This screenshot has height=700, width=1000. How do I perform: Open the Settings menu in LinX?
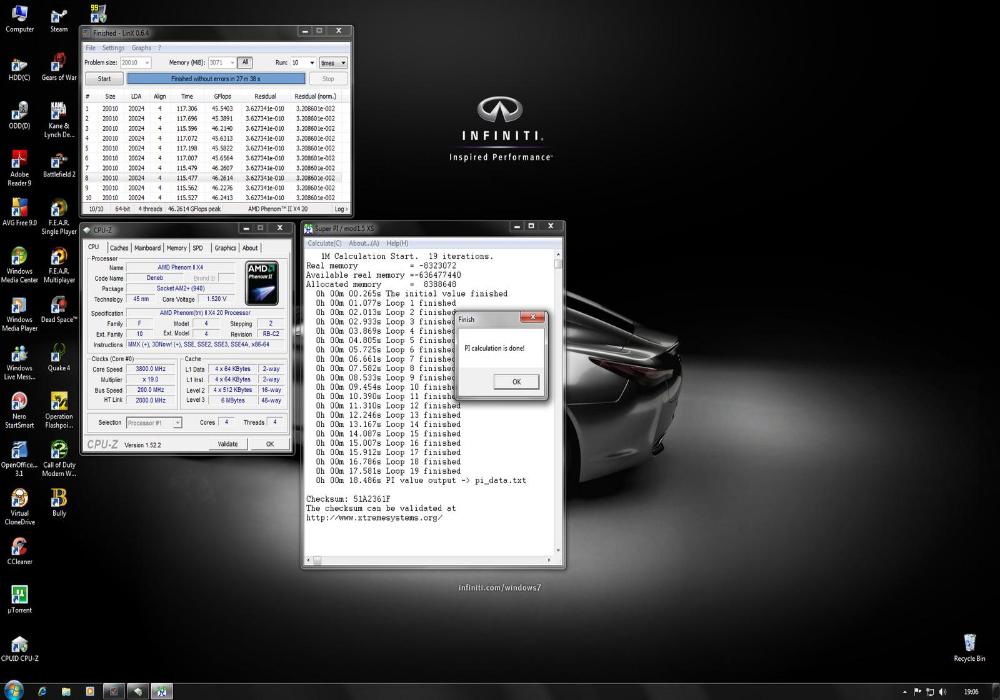113,48
